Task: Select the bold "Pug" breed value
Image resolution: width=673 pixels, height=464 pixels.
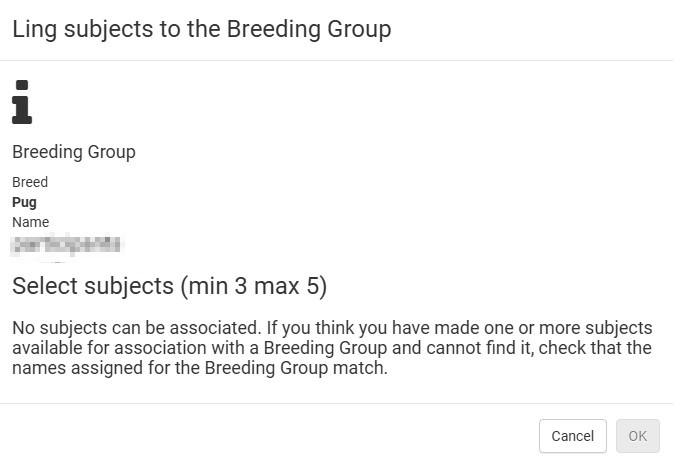Action: (x=25, y=202)
